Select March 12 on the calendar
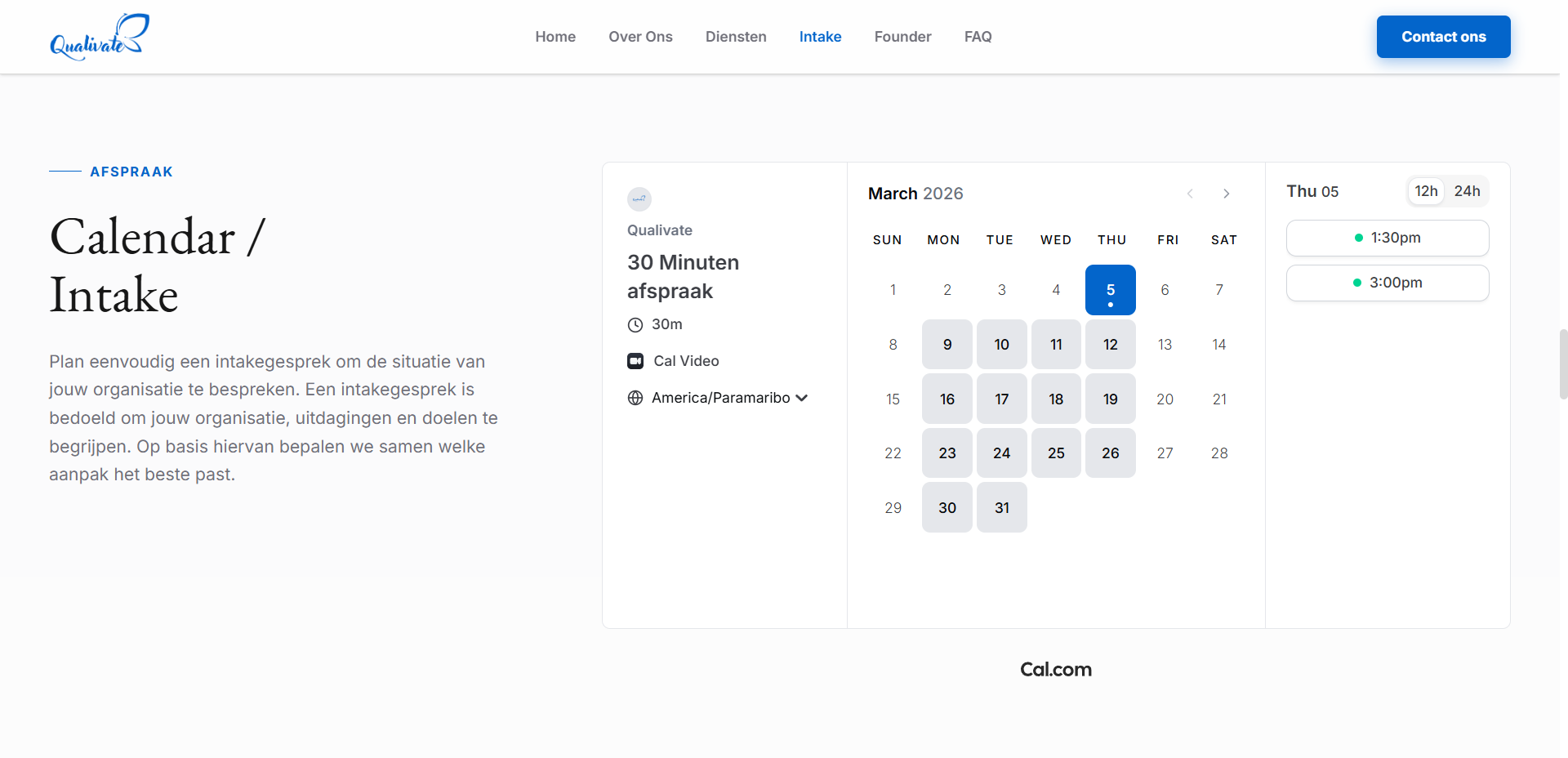 [1110, 345]
